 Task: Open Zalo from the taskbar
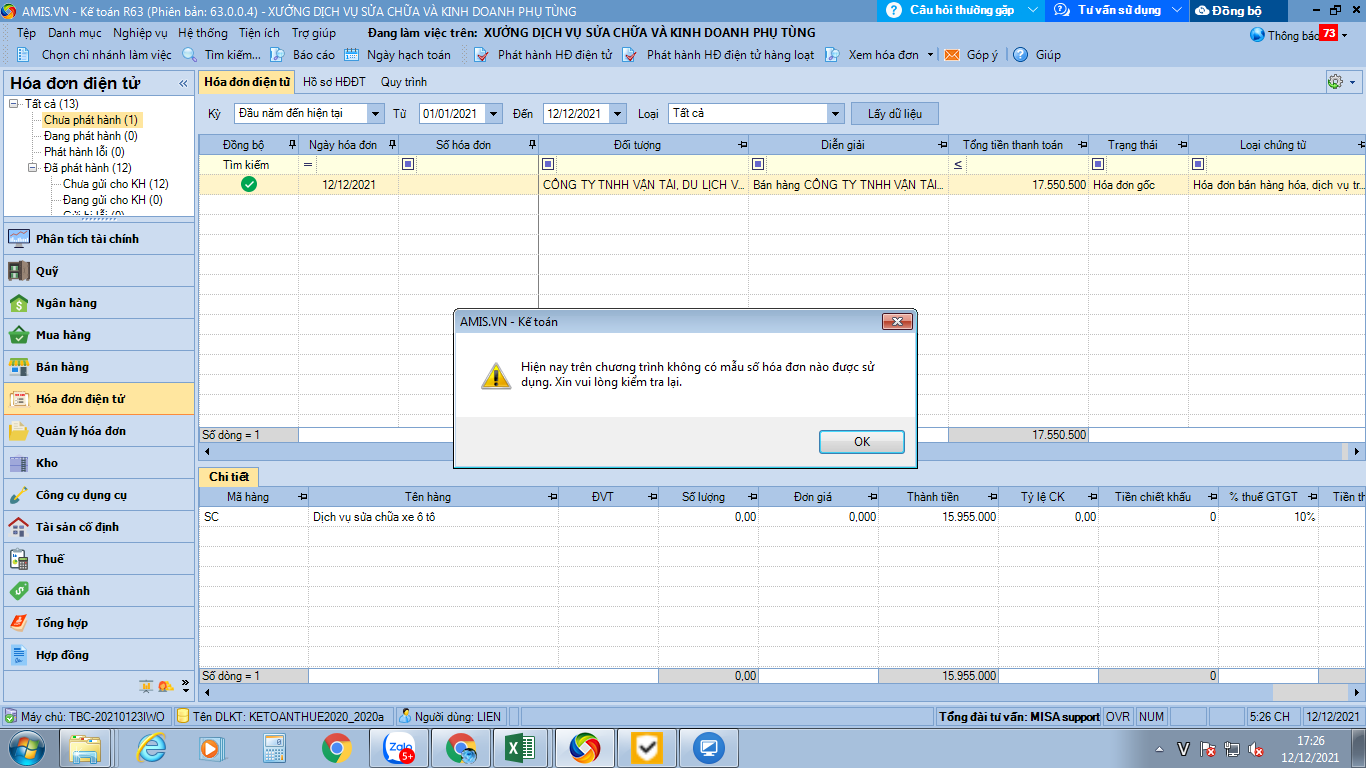398,747
